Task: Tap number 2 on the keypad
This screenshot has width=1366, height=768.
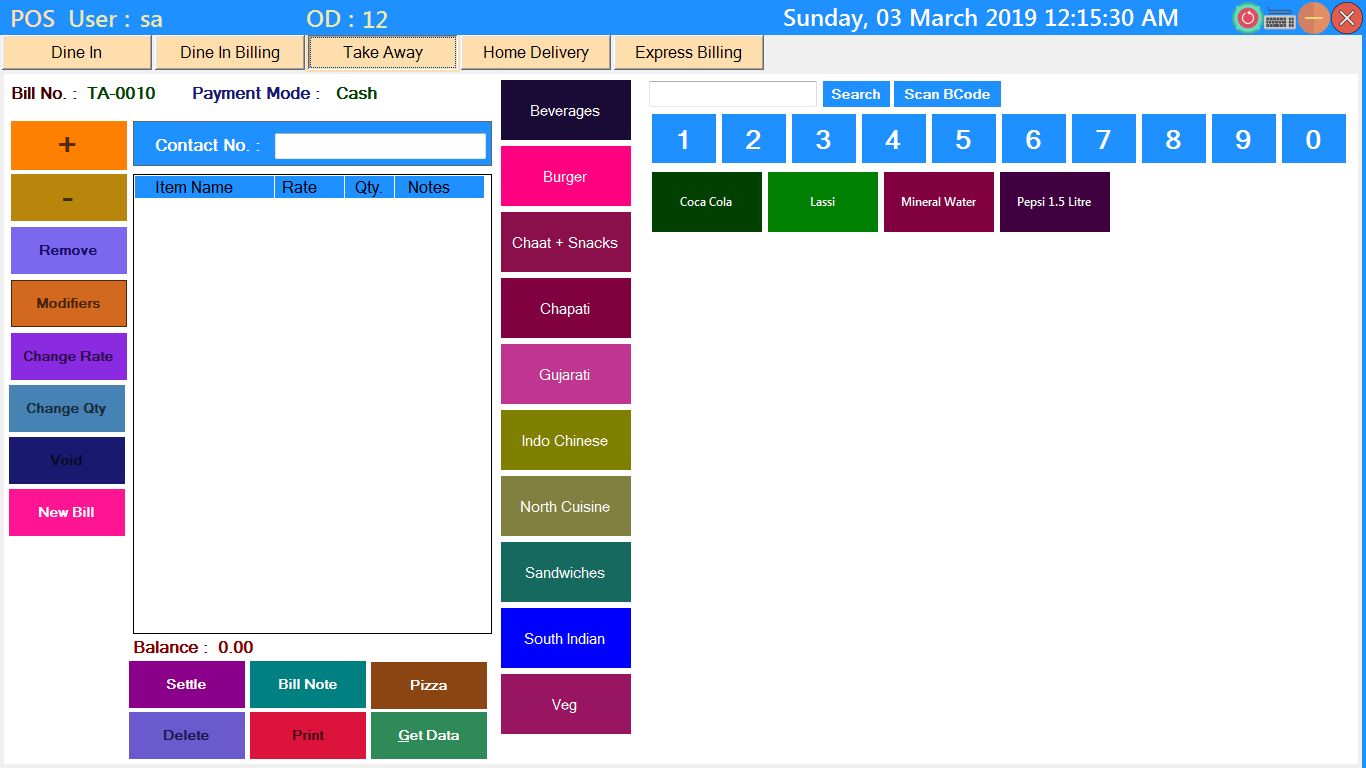Action: (754, 139)
